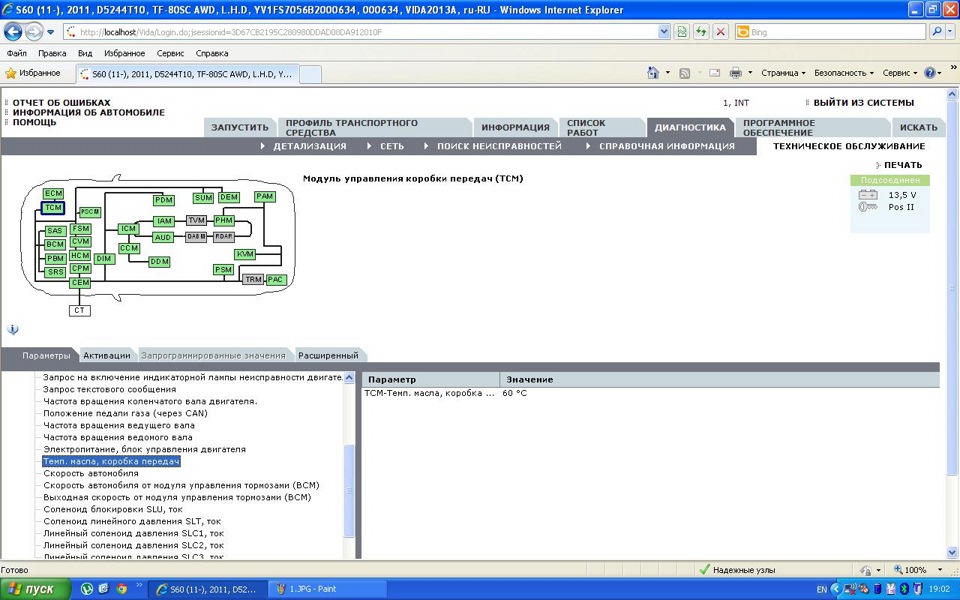Click the blue information icon below the diagram
The width and height of the screenshot is (960, 600).
point(13,329)
